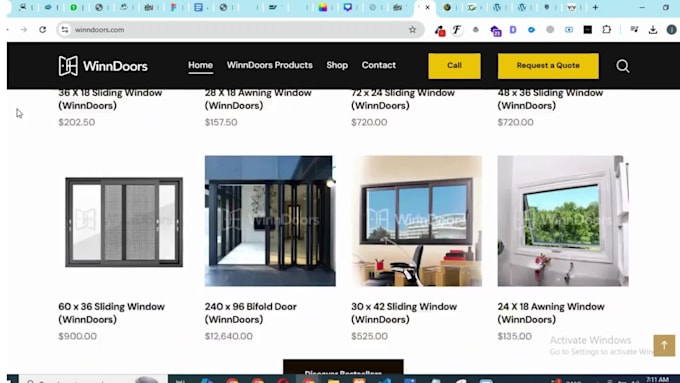View site information icon in address bar
The image size is (680, 383).
pyautogui.click(x=65, y=29)
